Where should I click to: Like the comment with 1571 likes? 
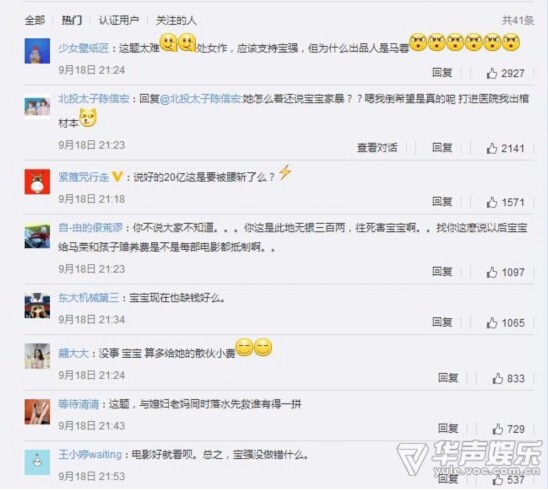point(492,202)
